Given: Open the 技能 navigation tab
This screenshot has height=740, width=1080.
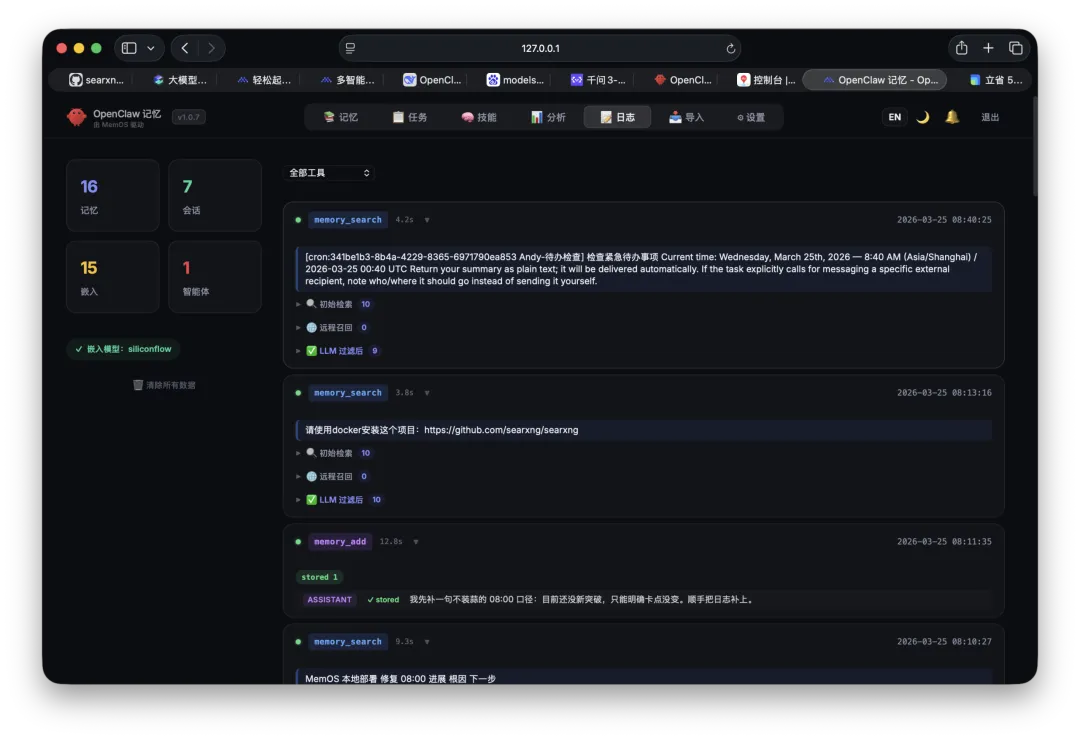Looking at the screenshot, I should coord(479,117).
